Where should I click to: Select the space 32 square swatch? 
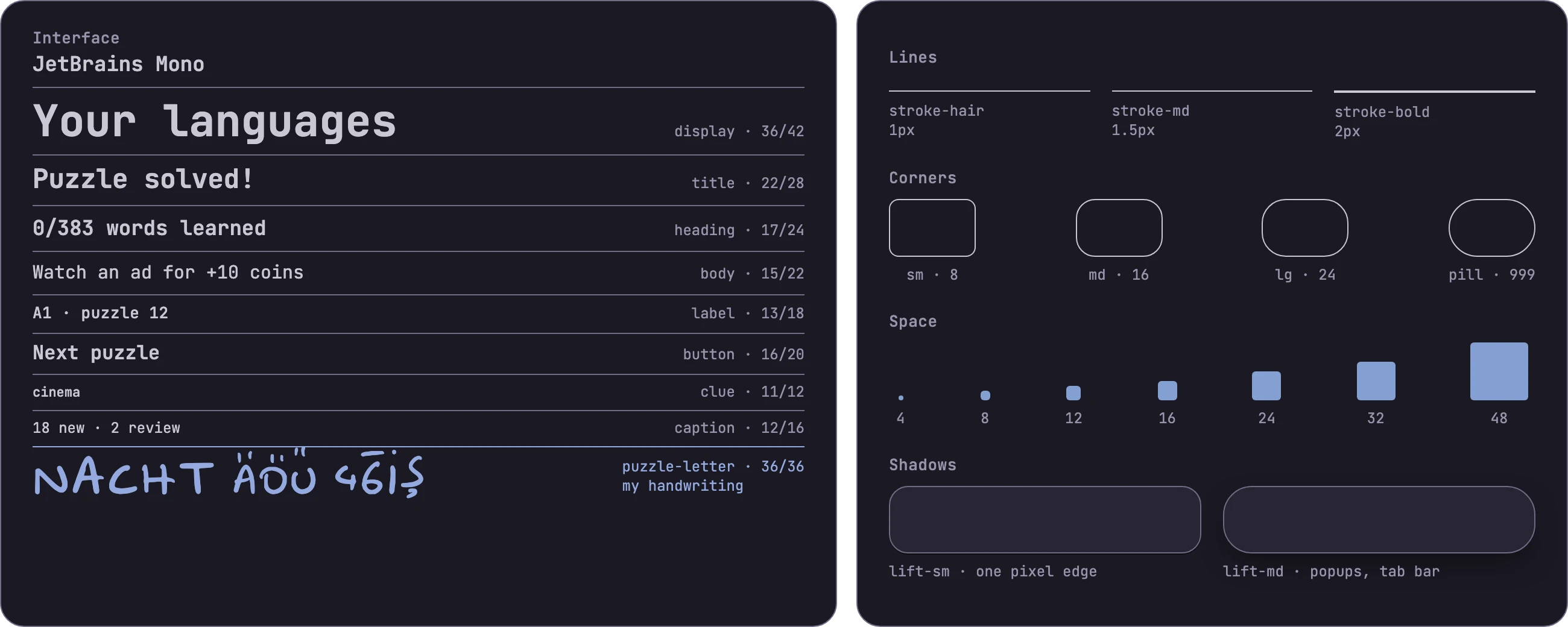click(x=1376, y=381)
